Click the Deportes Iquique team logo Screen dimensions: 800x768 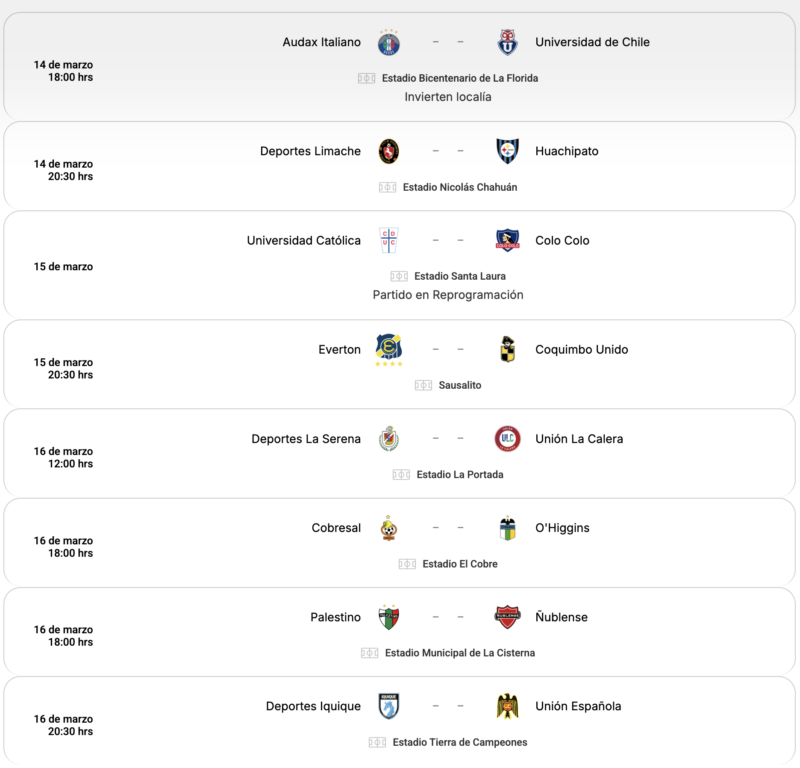[x=388, y=706]
